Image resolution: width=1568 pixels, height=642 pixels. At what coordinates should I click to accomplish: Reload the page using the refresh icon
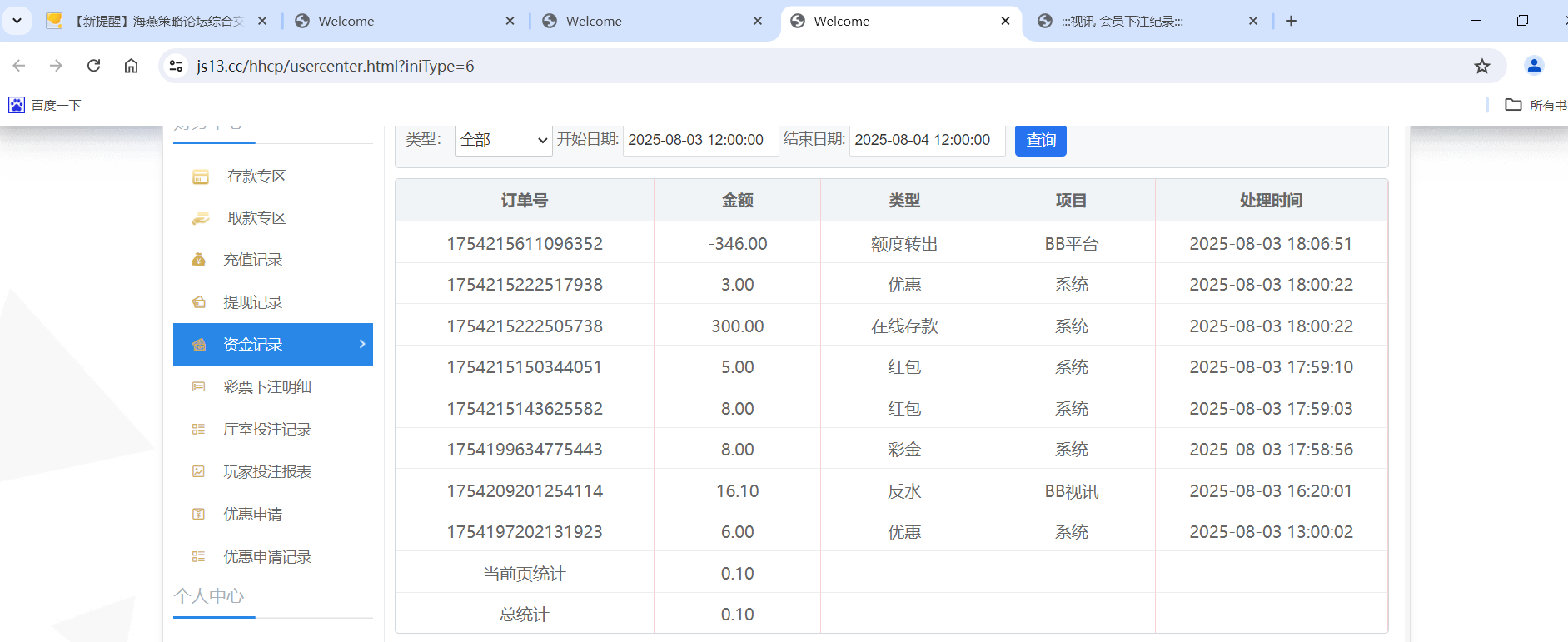(94, 66)
